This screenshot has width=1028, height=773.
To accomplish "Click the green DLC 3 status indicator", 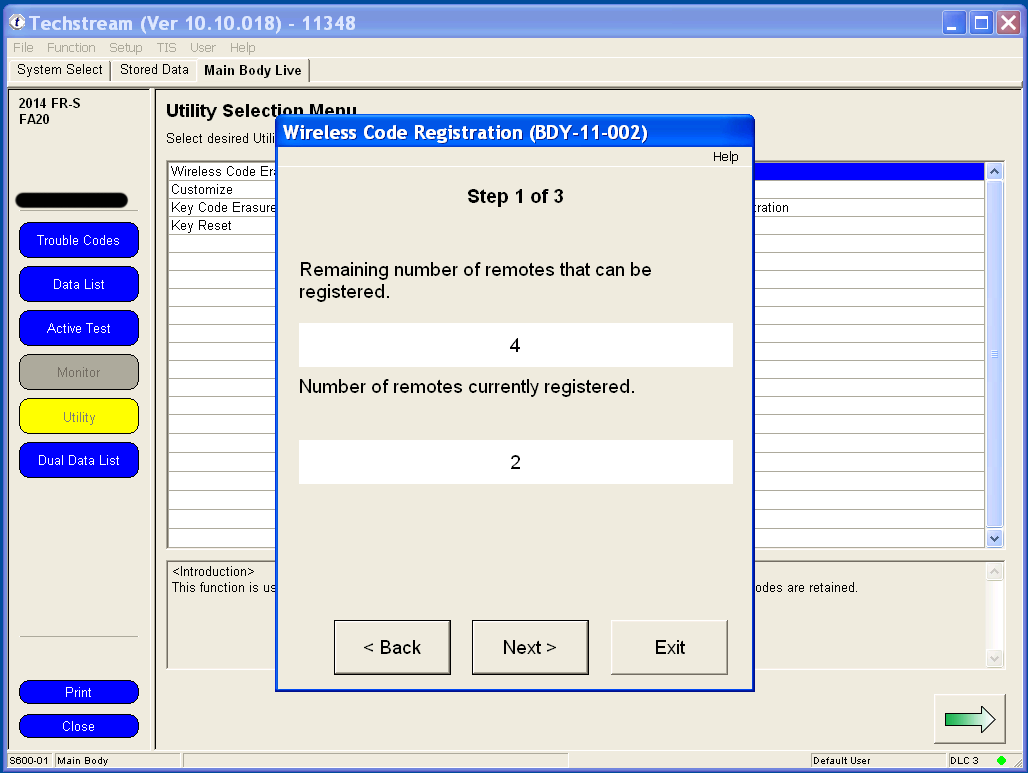I will [1001, 761].
